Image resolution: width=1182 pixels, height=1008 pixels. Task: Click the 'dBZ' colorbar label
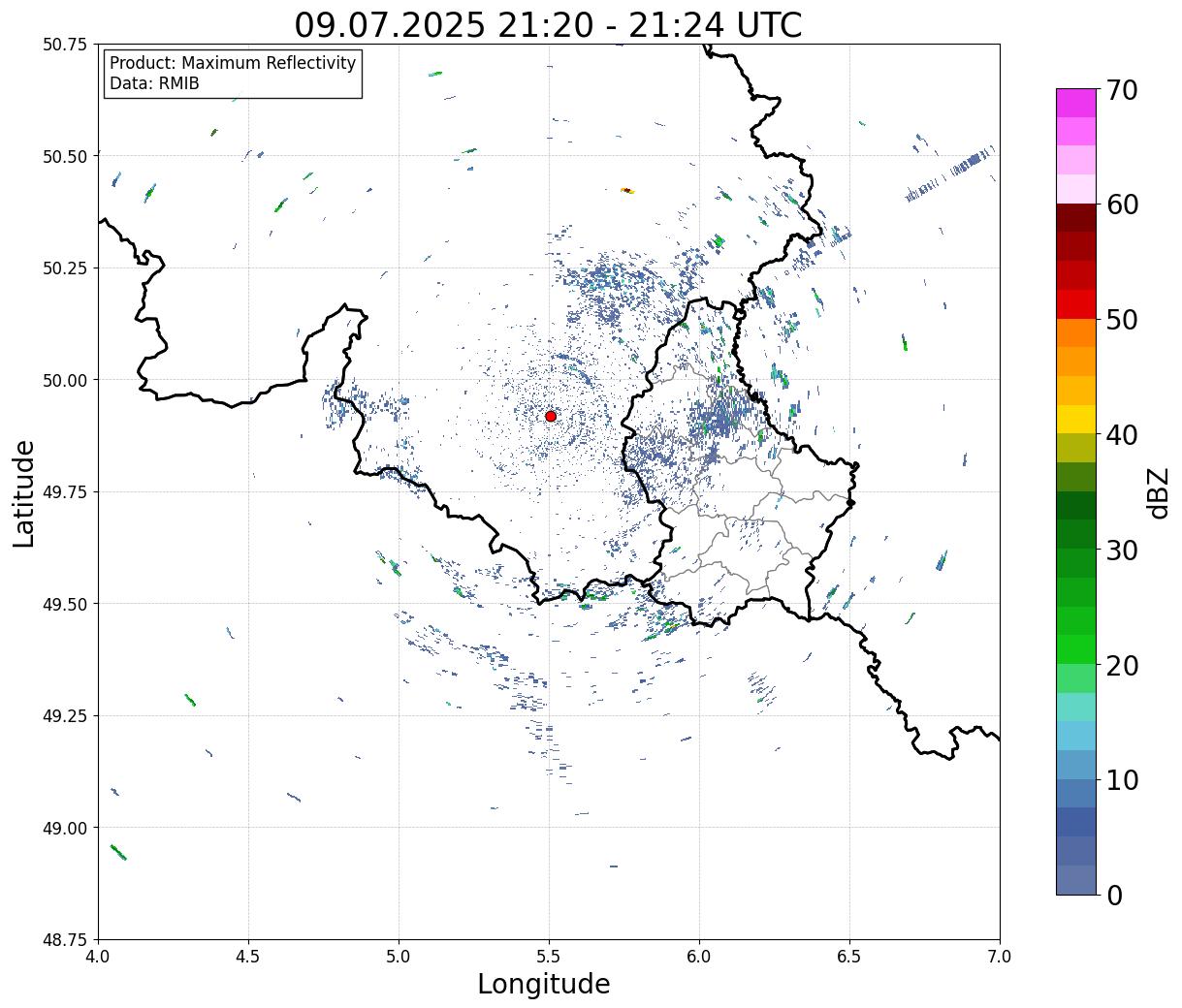pos(1158,492)
